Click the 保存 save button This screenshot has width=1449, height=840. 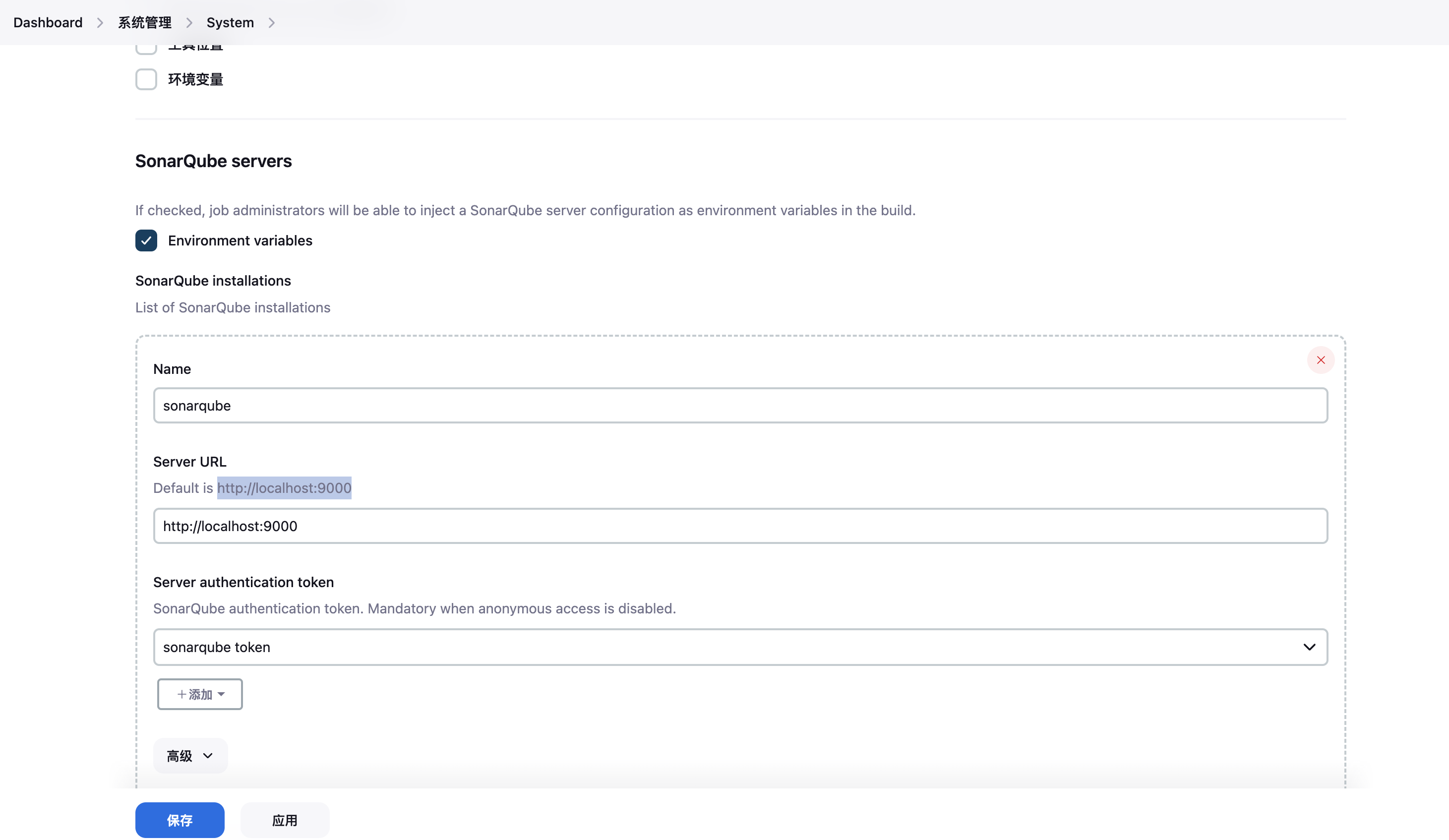point(179,819)
